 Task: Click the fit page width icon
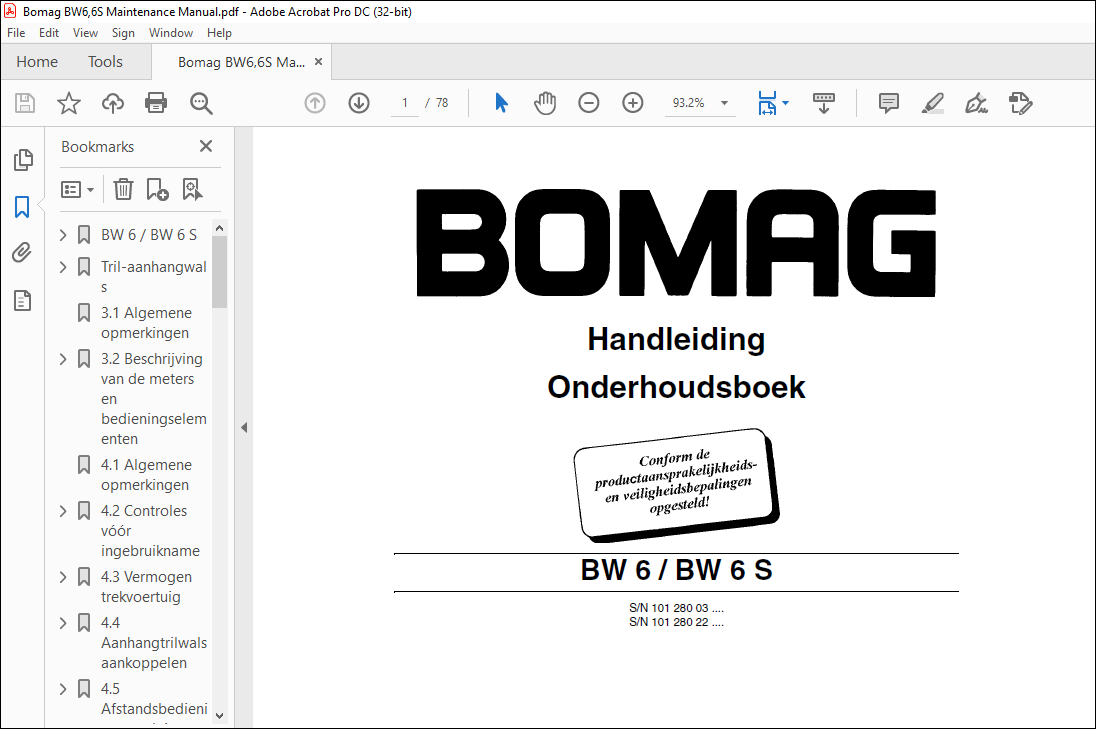[x=767, y=103]
